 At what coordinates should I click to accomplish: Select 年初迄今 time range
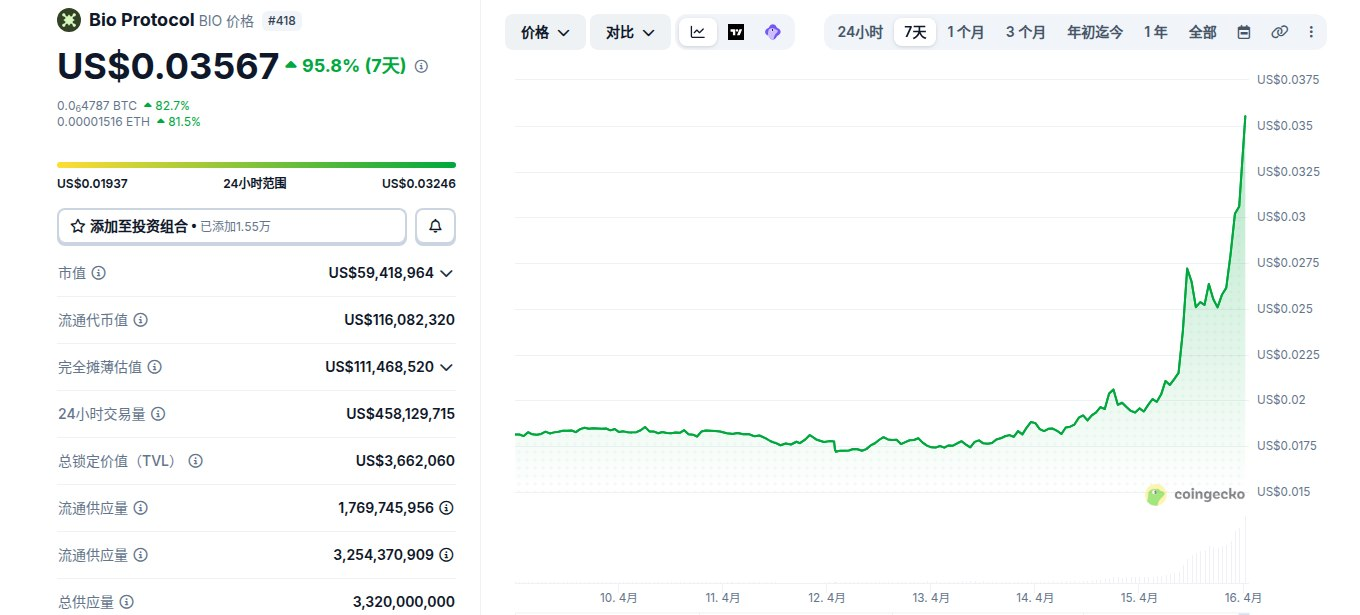[x=1095, y=32]
